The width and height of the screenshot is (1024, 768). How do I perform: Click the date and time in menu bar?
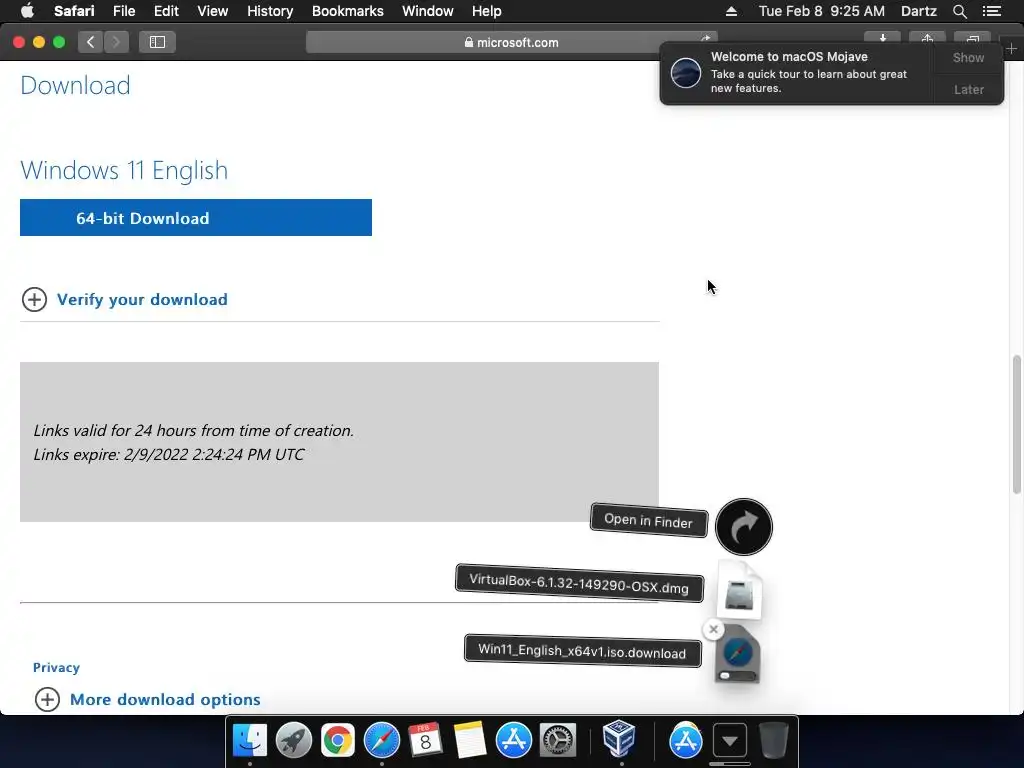tap(822, 11)
